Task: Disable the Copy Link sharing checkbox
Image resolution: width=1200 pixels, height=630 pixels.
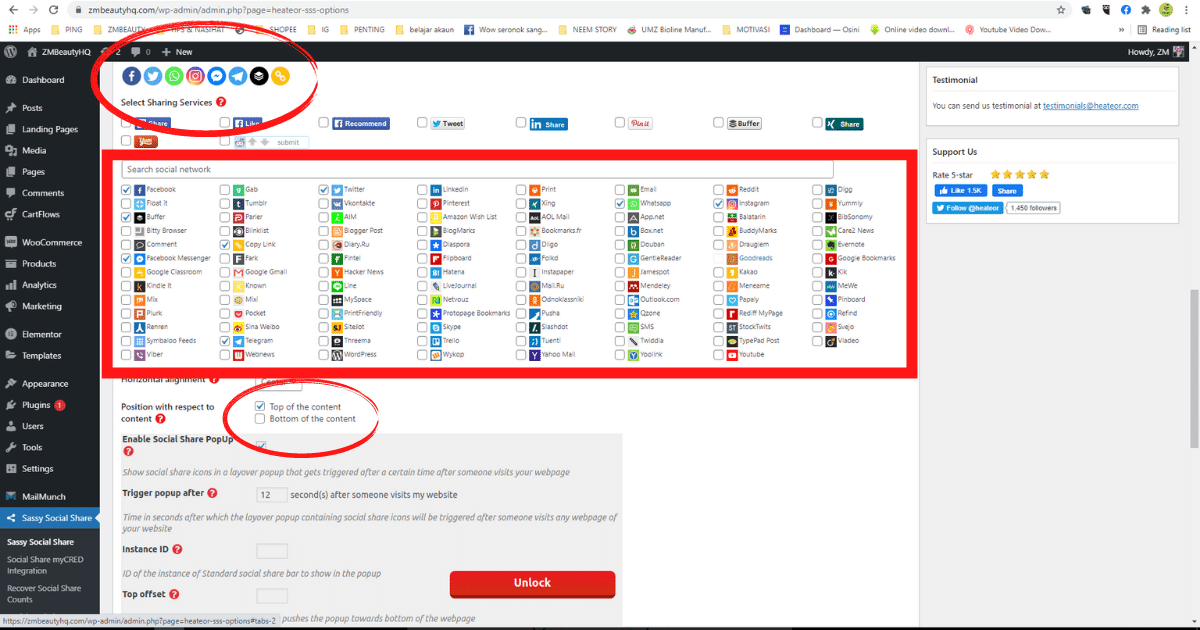Action: [x=224, y=244]
